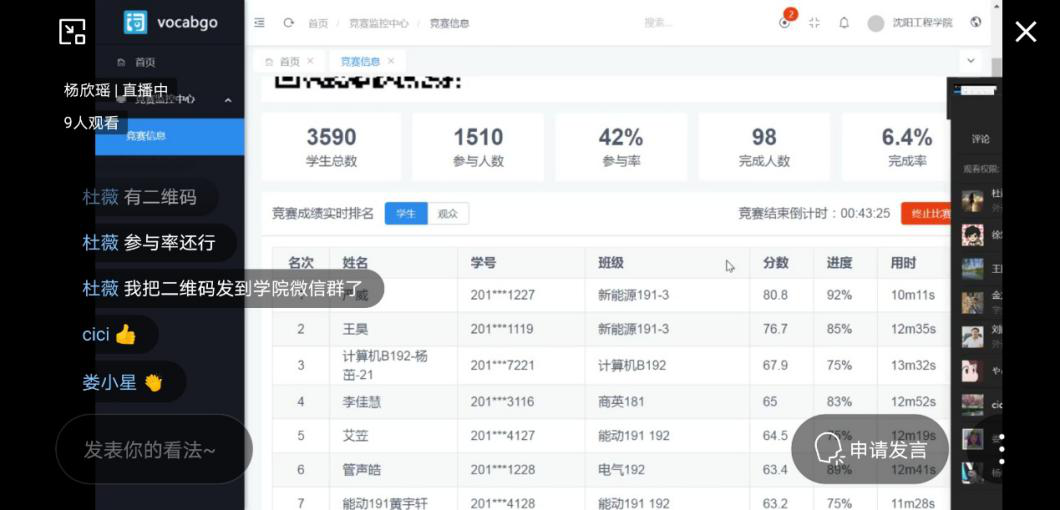This screenshot has height=510, width=1060.
Task: Switch ranking to 学生 view
Action: click(405, 213)
